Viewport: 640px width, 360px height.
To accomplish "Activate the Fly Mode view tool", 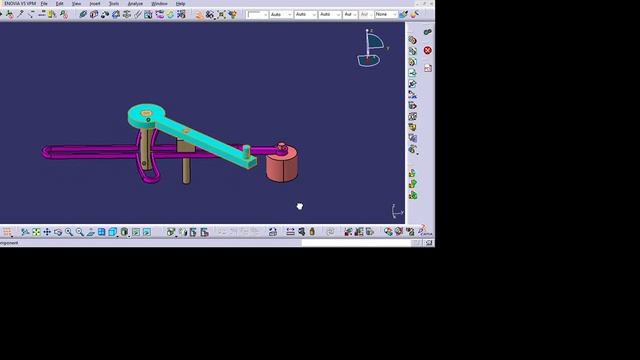I will click(x=25, y=232).
